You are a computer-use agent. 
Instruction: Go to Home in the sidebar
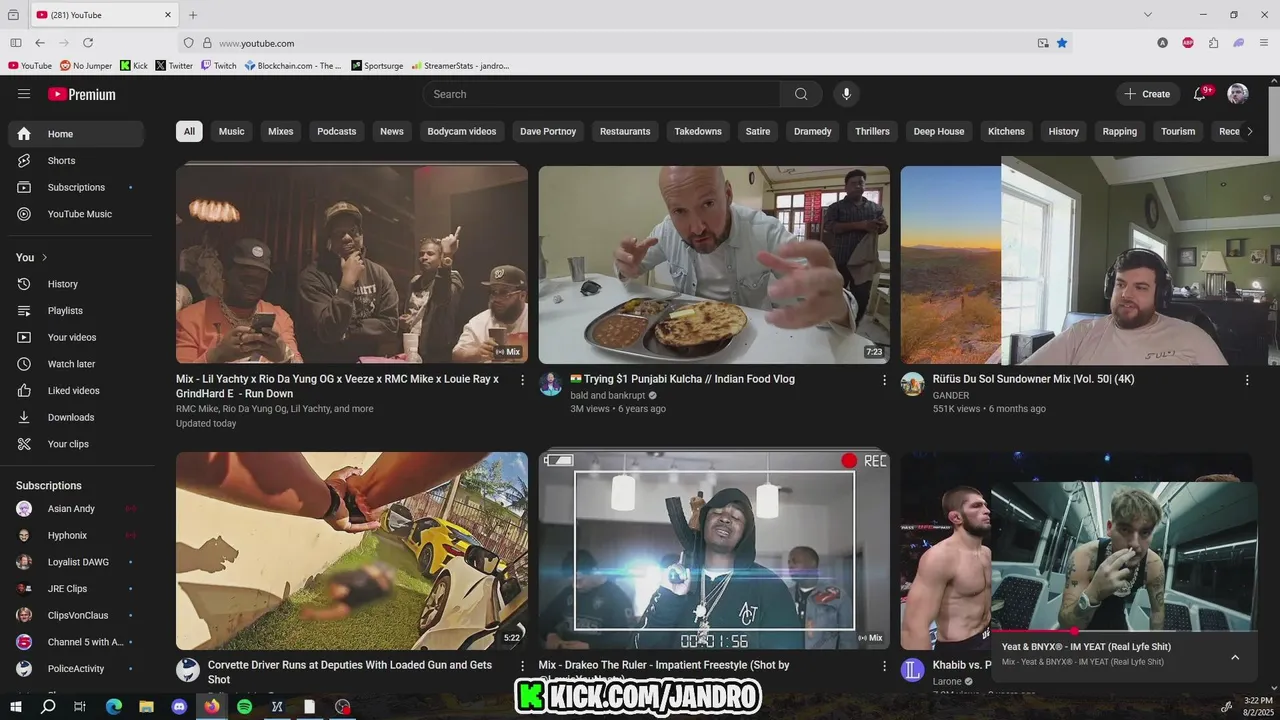tap(76, 134)
